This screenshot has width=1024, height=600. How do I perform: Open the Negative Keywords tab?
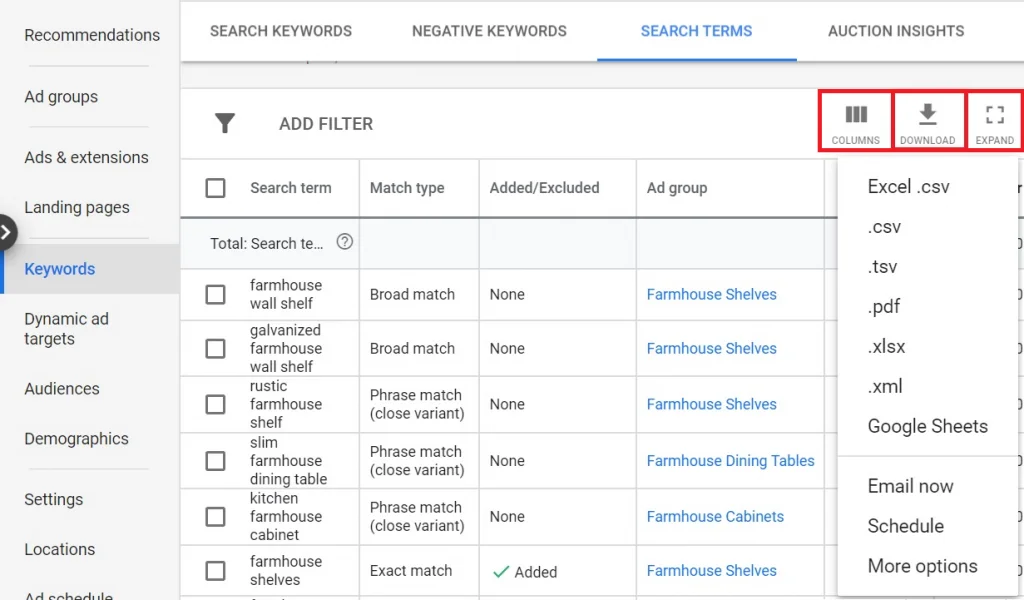pos(489,31)
